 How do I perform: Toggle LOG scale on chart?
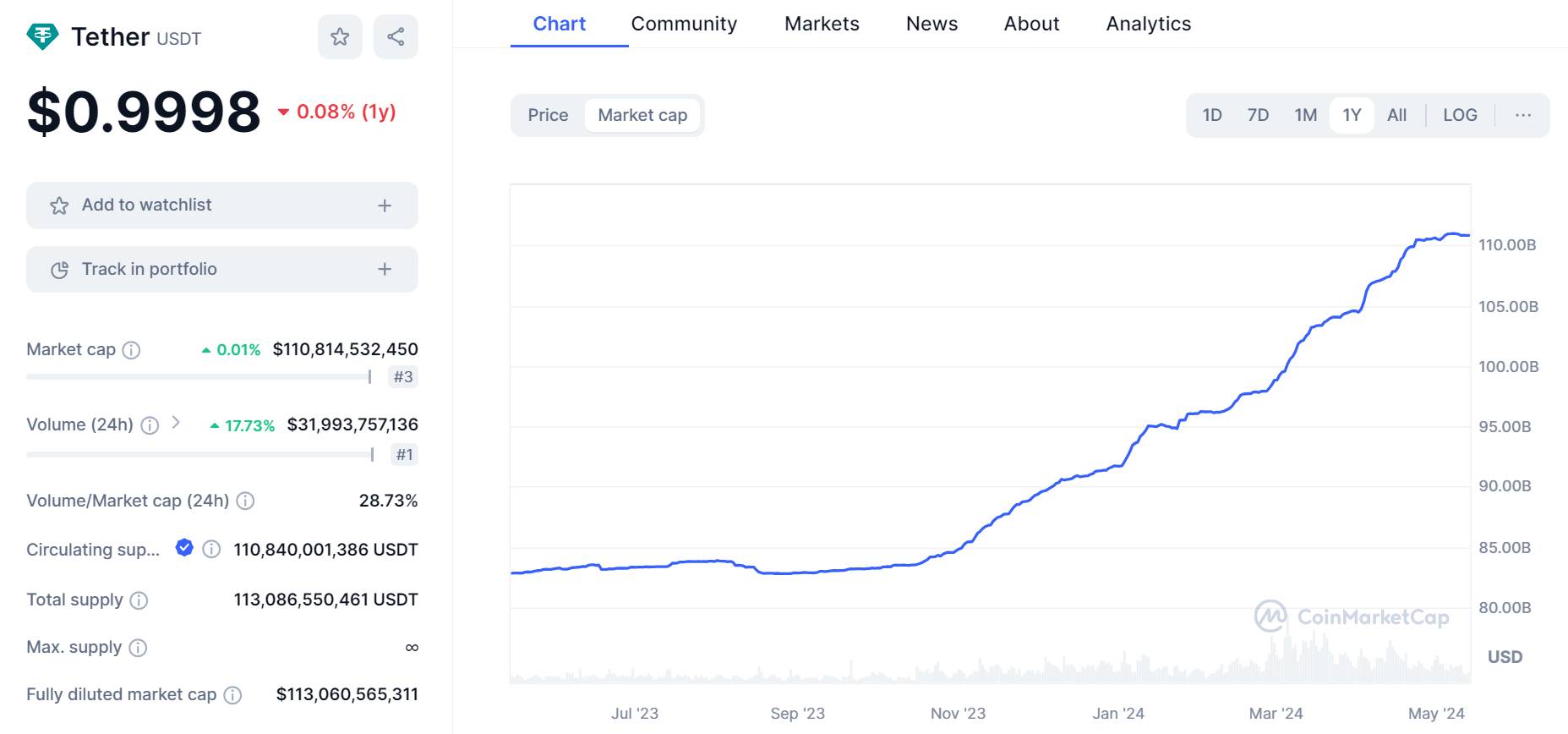pos(1460,115)
